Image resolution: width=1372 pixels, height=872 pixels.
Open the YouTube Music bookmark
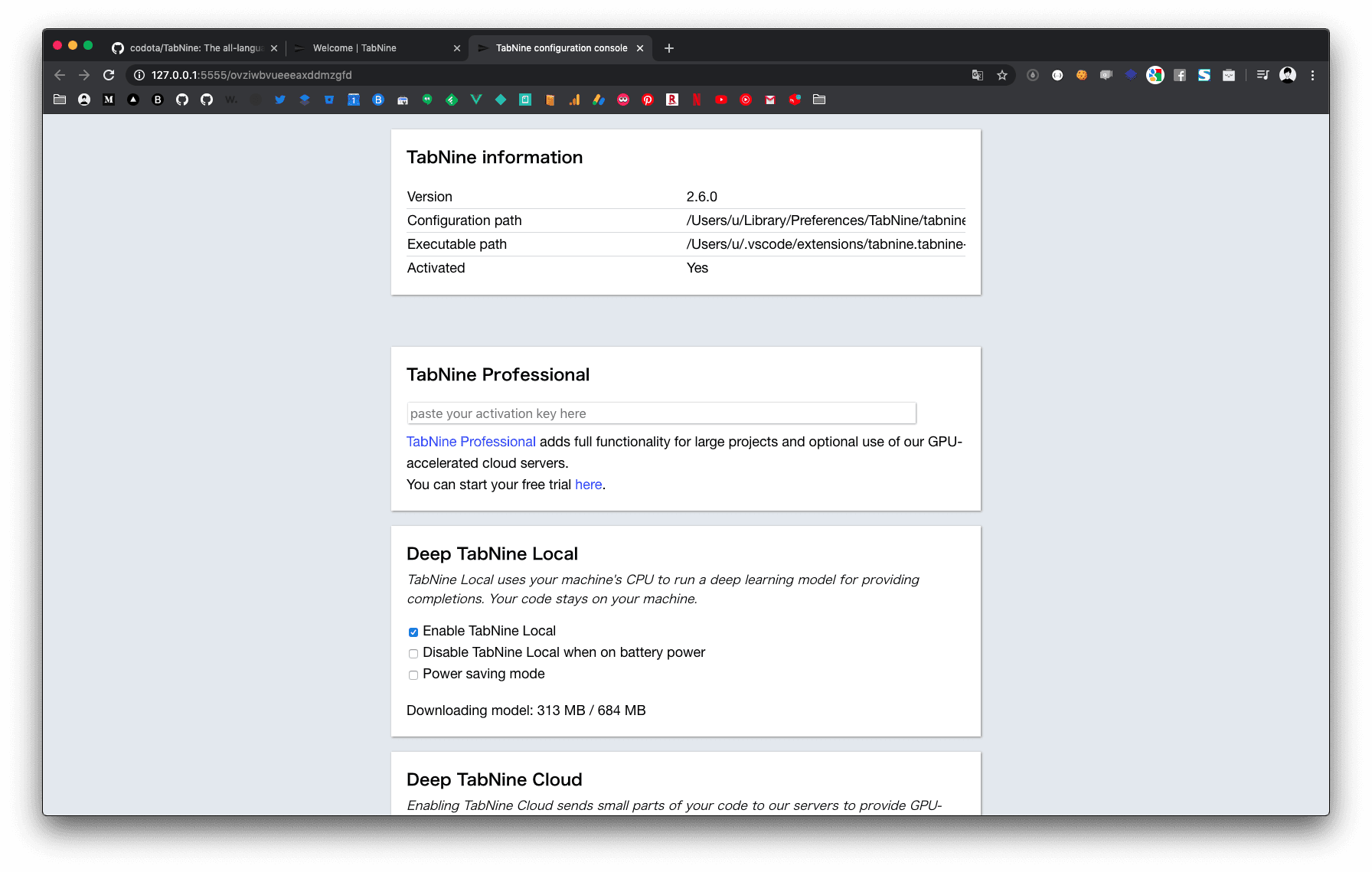(x=746, y=100)
